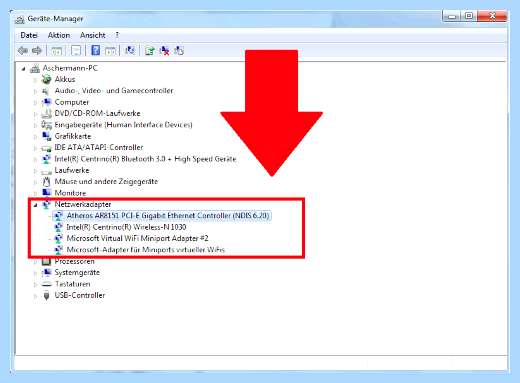The image size is (520, 383).
Task: Maximize the Geräte-Manager window
Action: click(469, 16)
